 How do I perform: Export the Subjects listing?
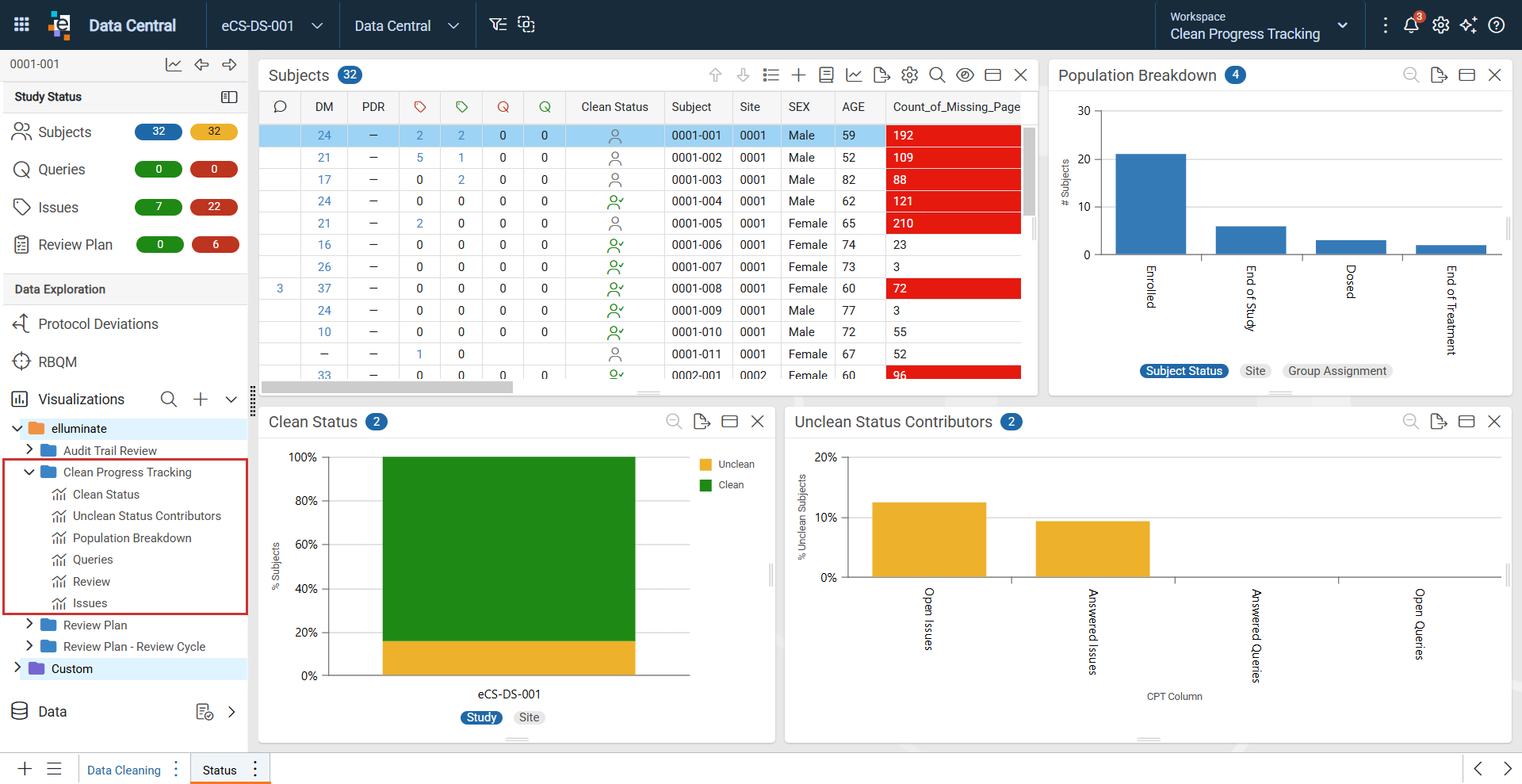pyautogui.click(x=881, y=75)
